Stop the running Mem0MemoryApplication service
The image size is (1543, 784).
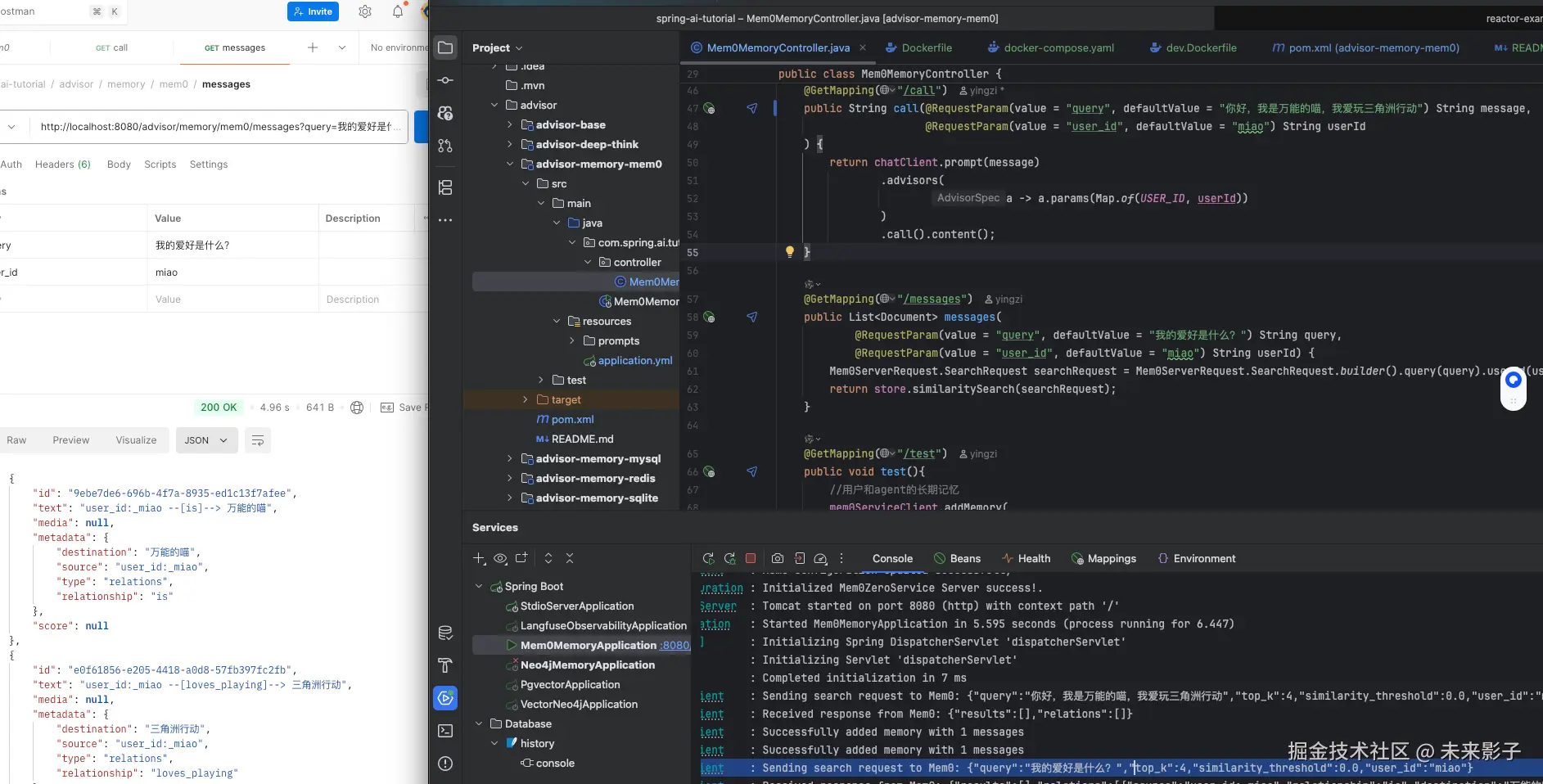coord(751,558)
